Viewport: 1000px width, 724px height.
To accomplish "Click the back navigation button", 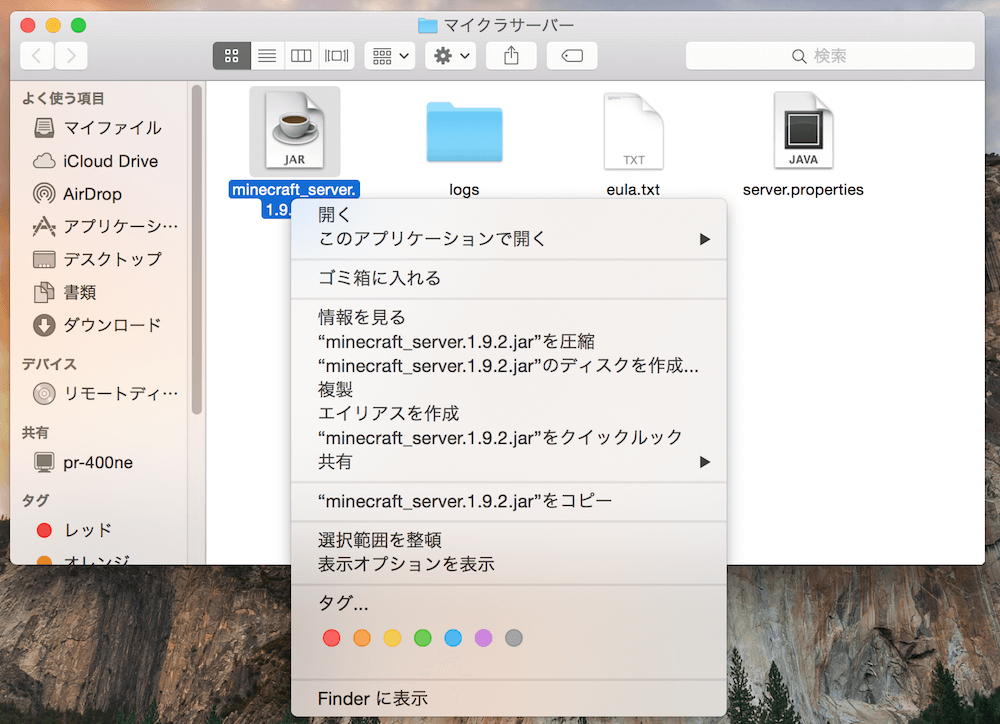I will [x=36, y=55].
